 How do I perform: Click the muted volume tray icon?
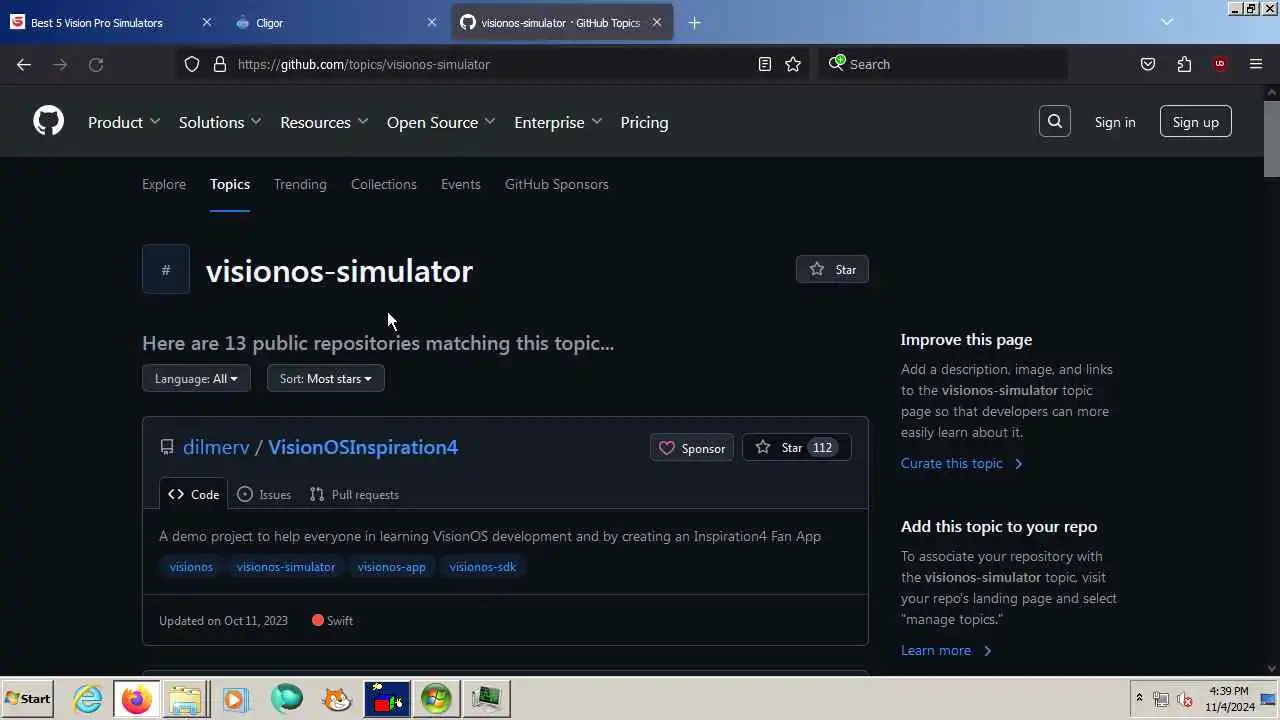(1185, 699)
